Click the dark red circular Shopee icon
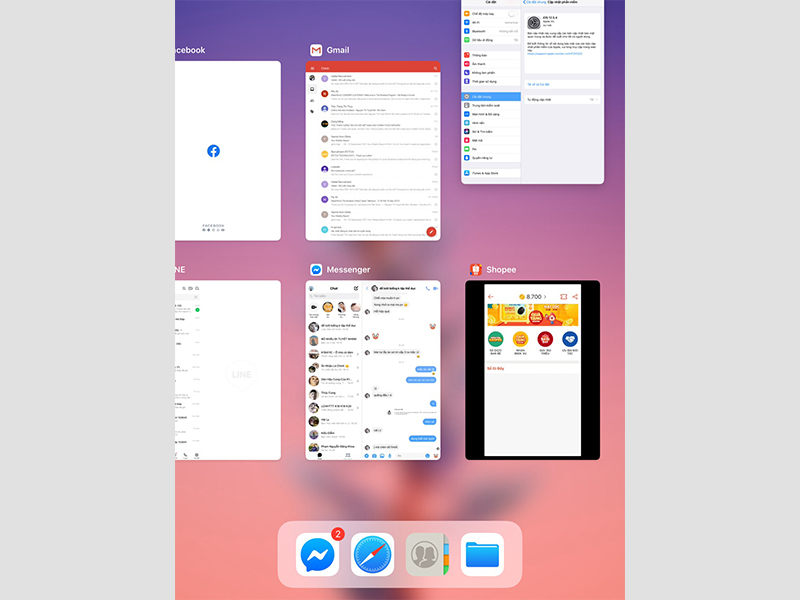 tap(545, 339)
